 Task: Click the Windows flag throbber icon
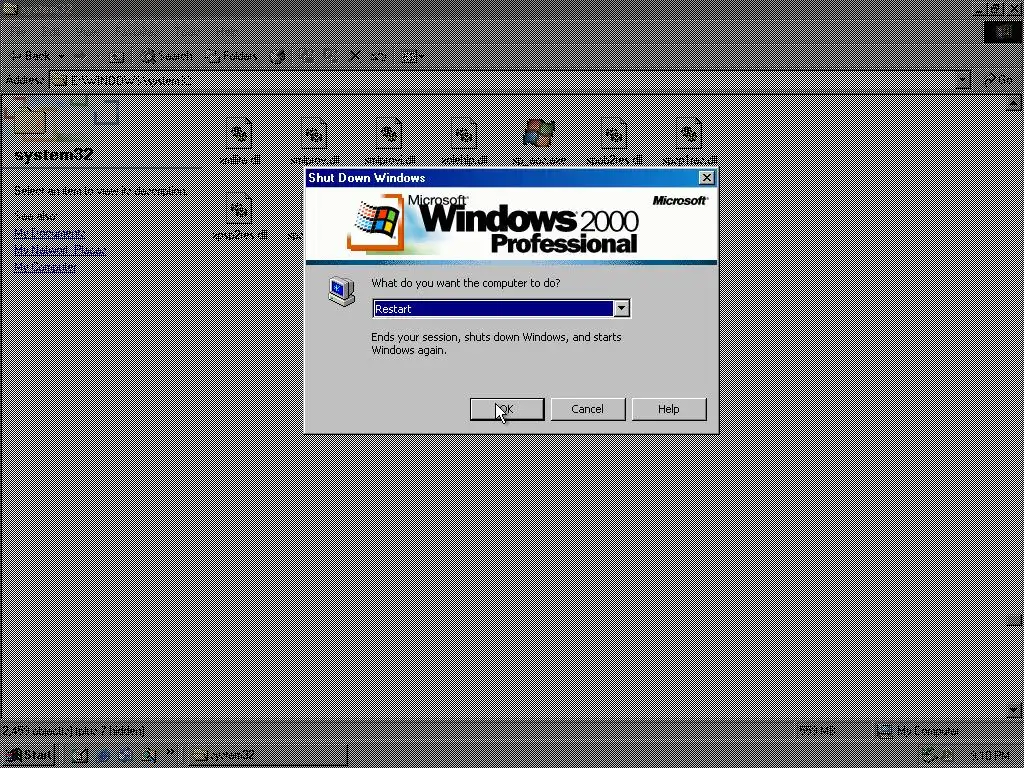[x=1003, y=31]
